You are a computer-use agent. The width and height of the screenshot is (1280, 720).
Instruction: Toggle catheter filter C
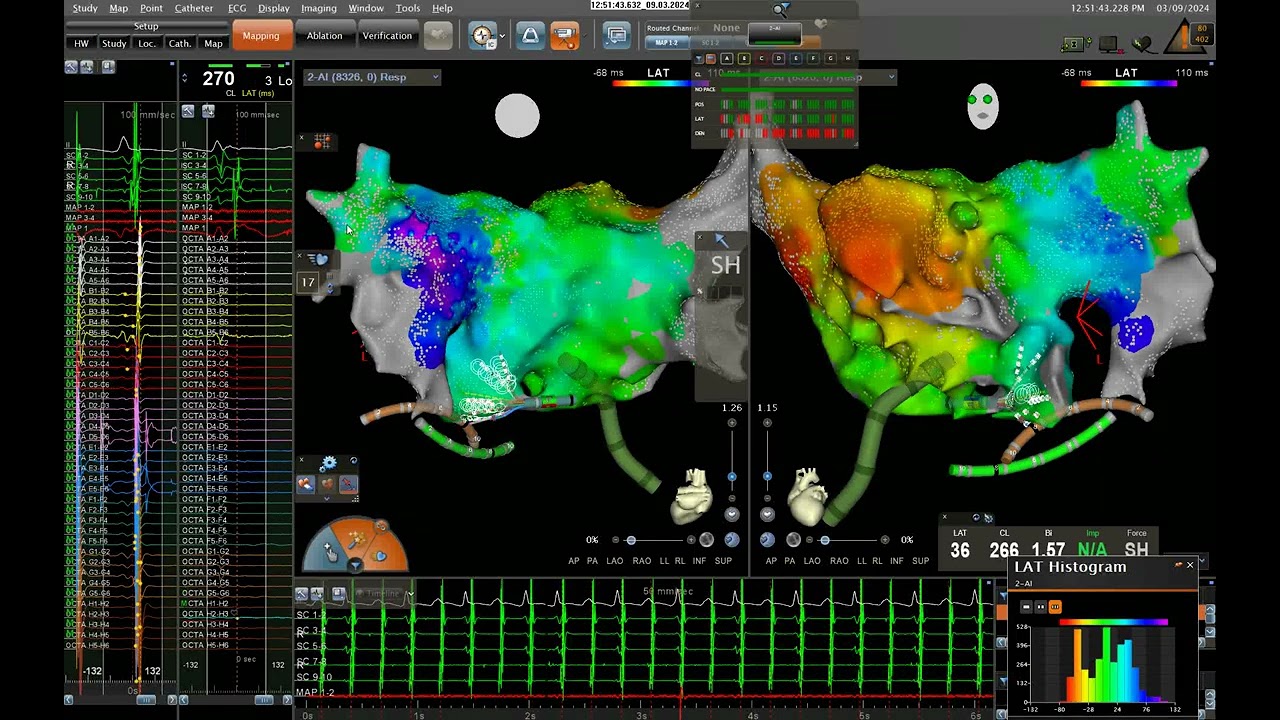(x=762, y=59)
